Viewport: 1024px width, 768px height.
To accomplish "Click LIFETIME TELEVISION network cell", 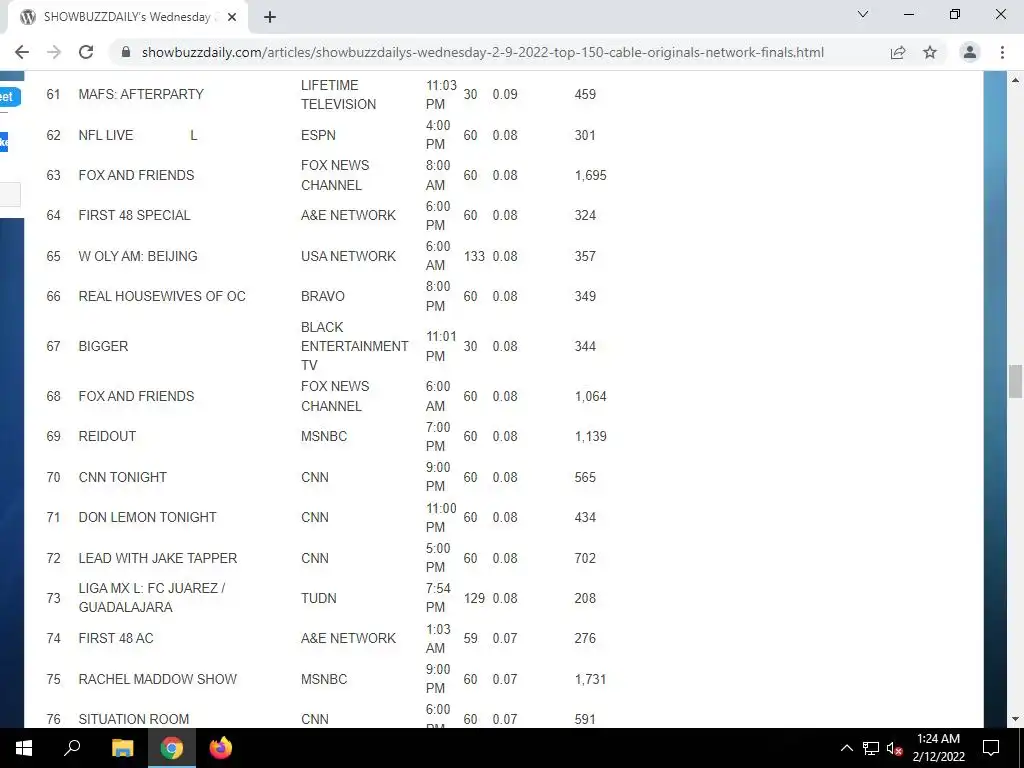I will pyautogui.click(x=338, y=95).
